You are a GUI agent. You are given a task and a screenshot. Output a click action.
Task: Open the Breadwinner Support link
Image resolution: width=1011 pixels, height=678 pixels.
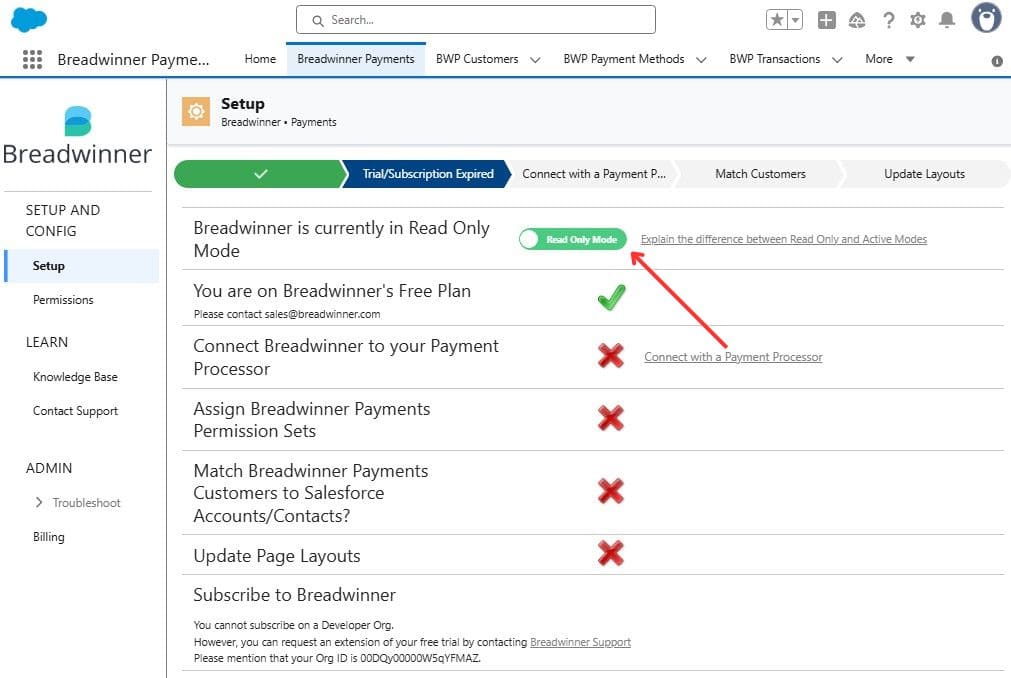pyautogui.click(x=580, y=642)
